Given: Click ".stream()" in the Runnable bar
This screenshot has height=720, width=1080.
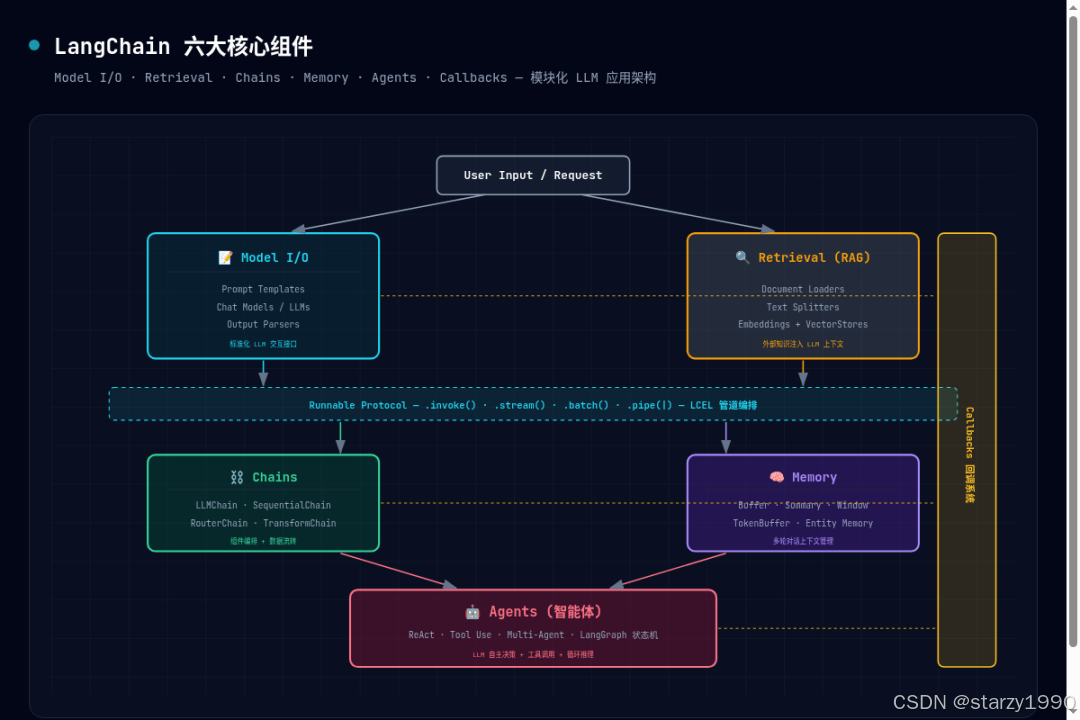Looking at the screenshot, I should click(x=520, y=405).
